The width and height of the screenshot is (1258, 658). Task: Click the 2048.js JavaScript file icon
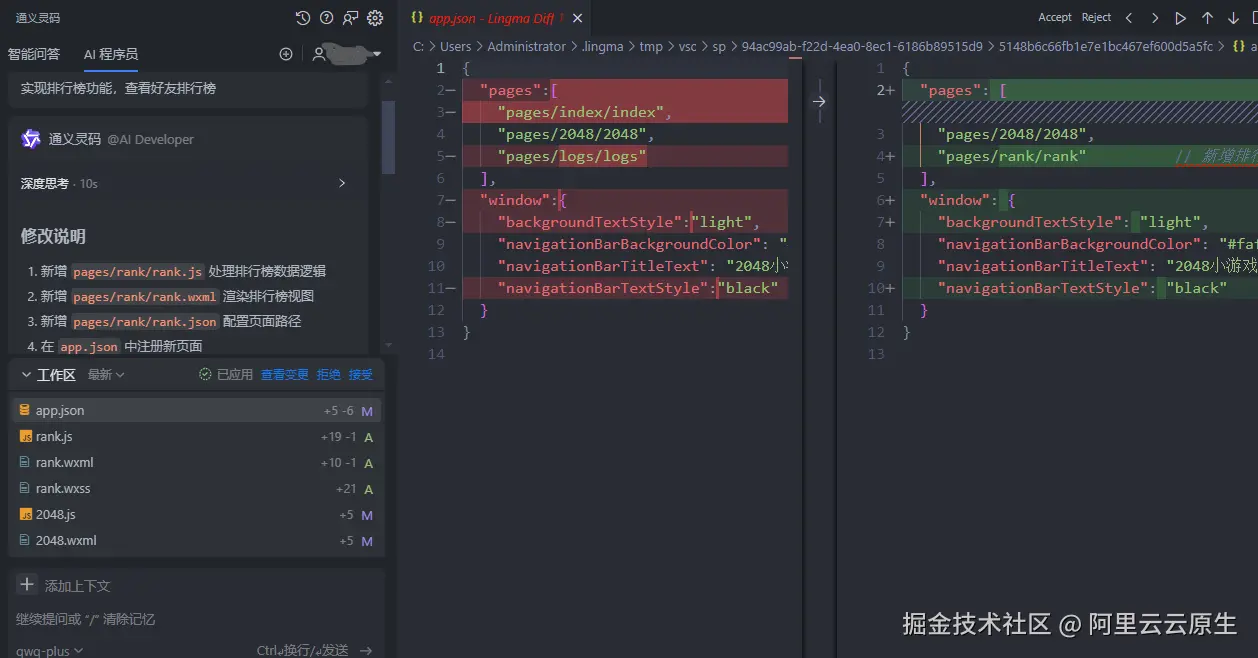click(26, 514)
